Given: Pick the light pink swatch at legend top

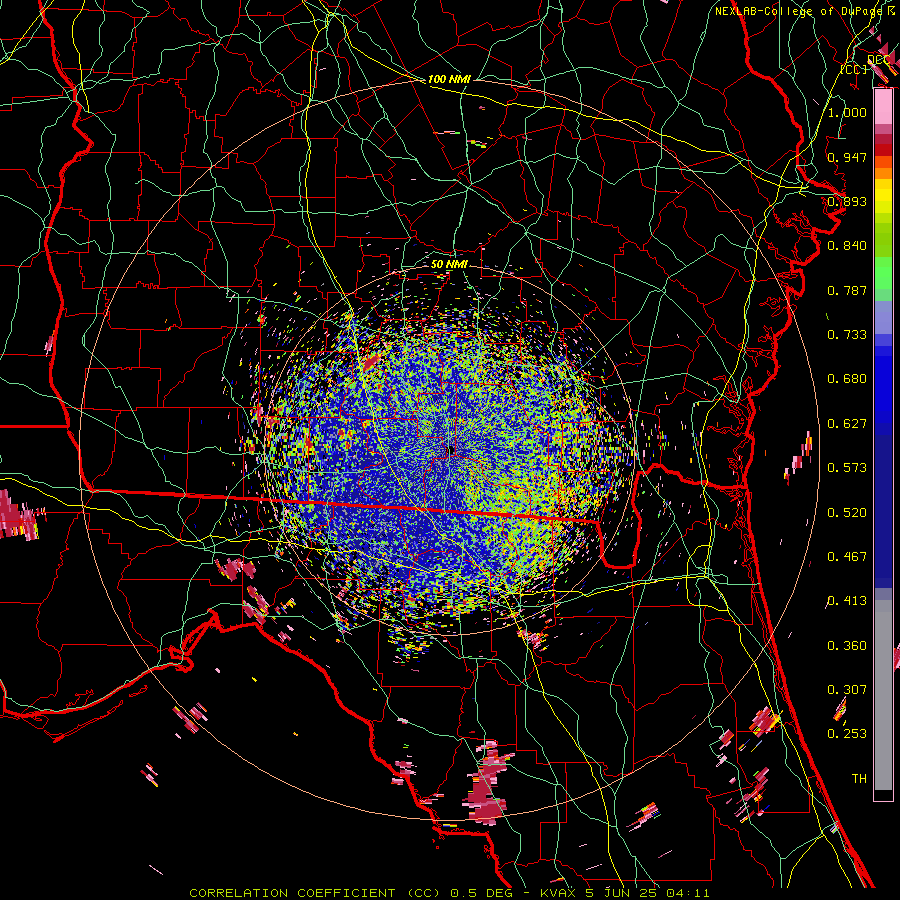Looking at the screenshot, I should [x=883, y=107].
